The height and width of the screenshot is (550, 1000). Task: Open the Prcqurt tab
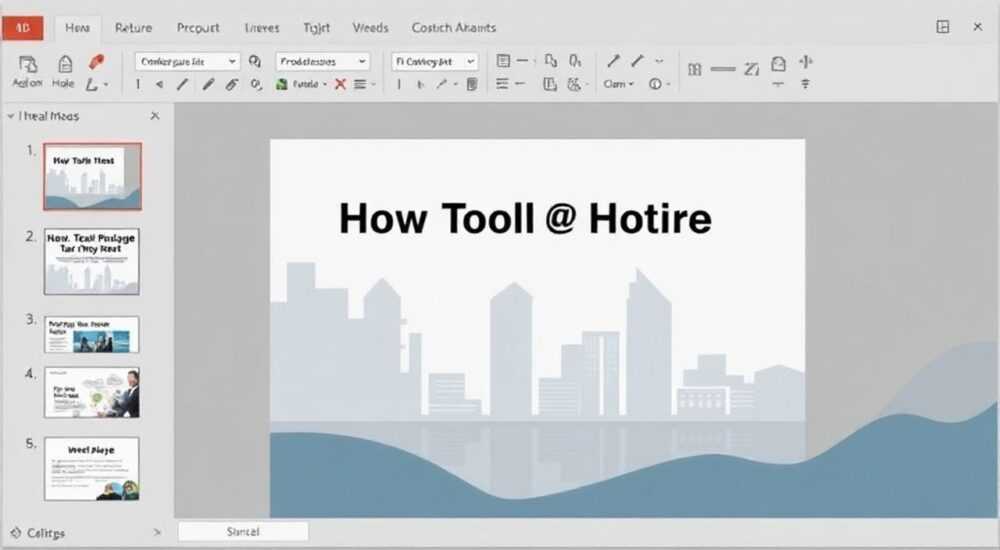[x=198, y=28]
